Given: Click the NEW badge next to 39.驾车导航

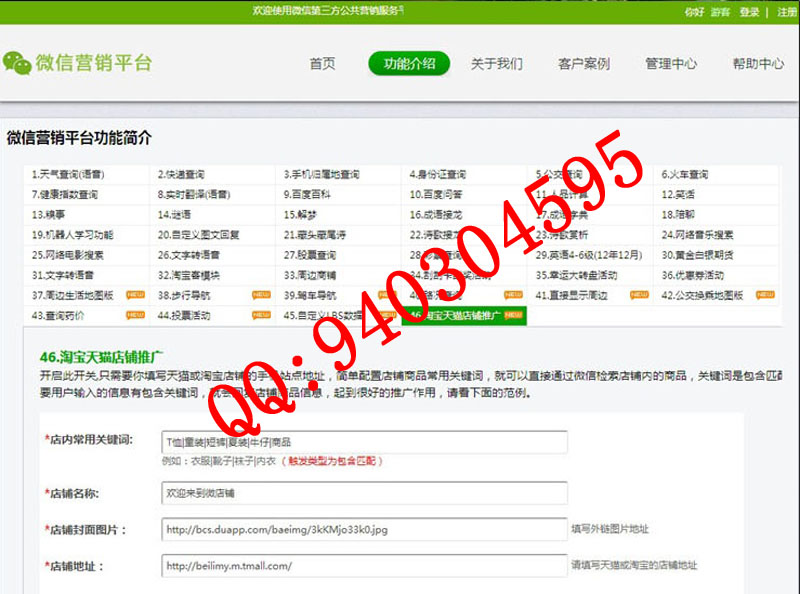Looking at the screenshot, I should coord(387,296).
